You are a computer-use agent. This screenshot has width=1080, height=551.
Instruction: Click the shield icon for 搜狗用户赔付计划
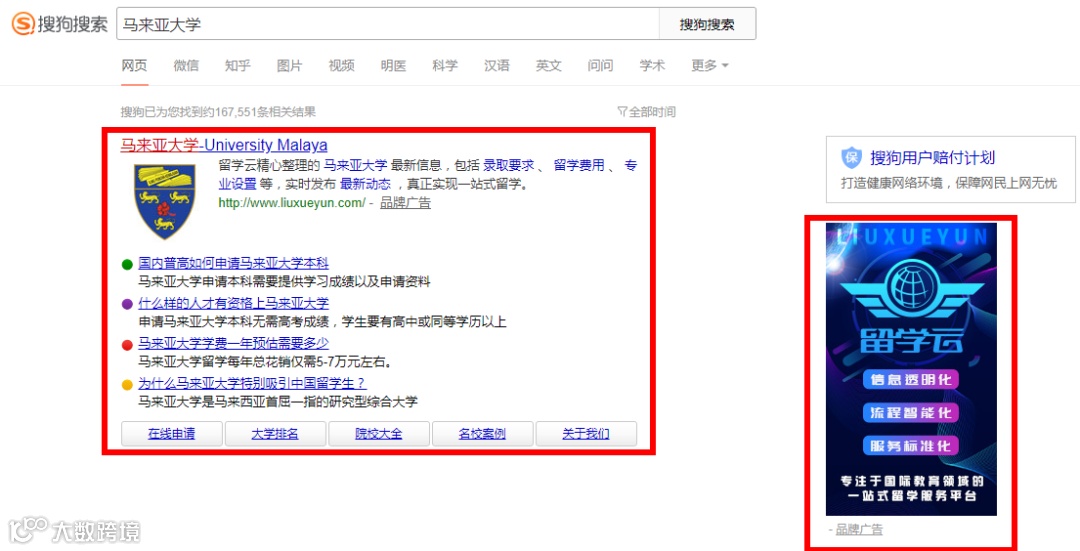click(852, 158)
